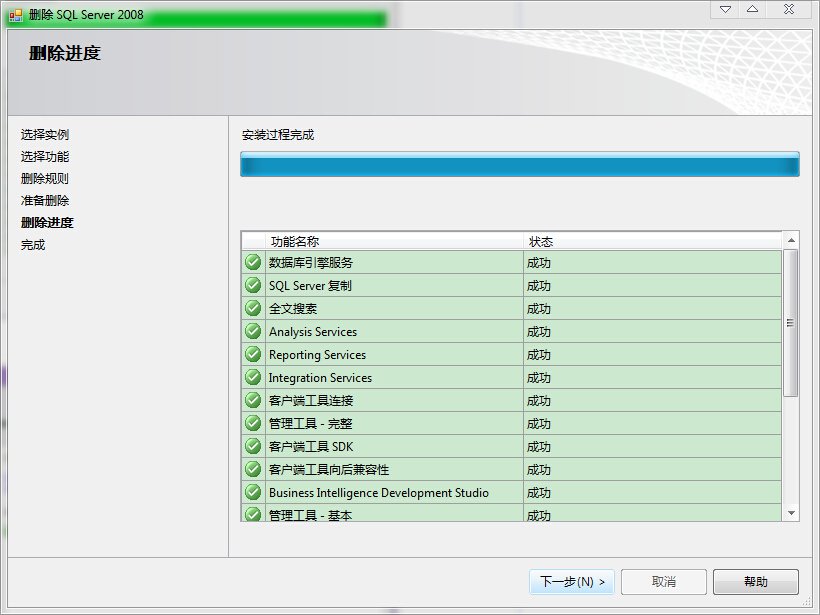Click success icon next to Integration Services
Viewport: 820px width, 615px height.
coord(253,377)
